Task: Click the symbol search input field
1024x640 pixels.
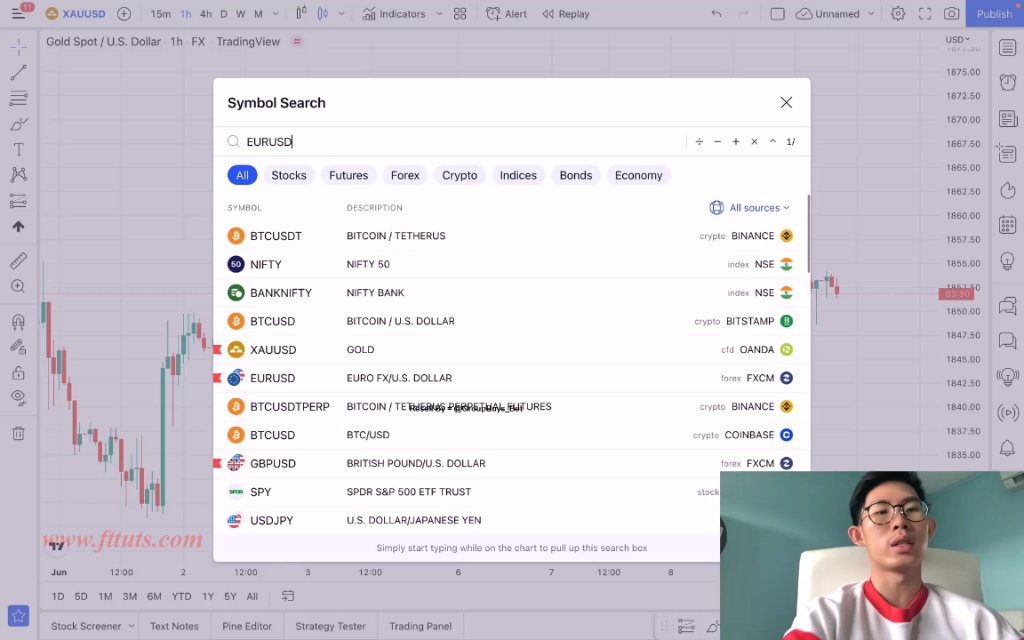Action: click(457, 142)
